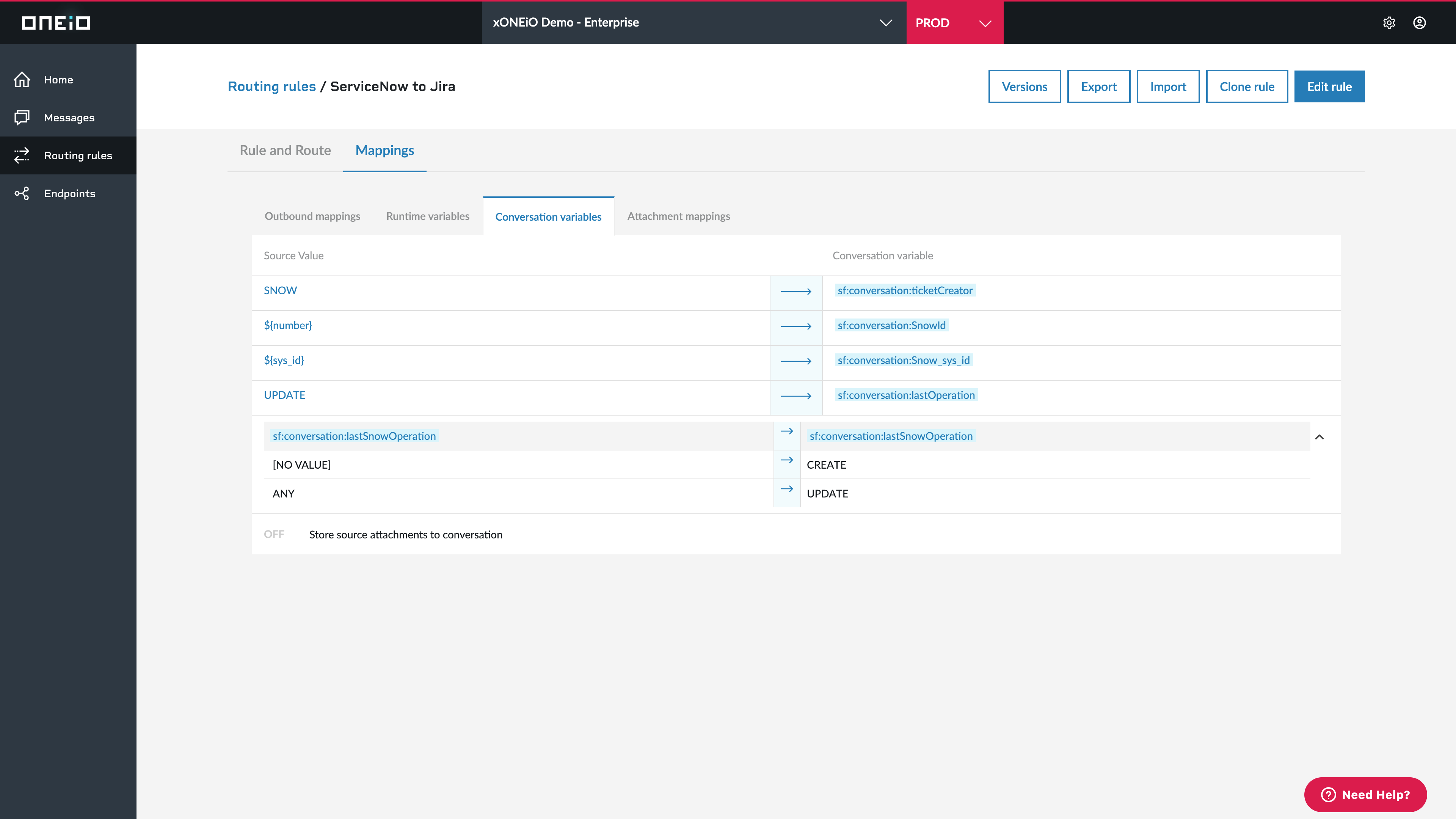Click the Edit rule button
The height and width of the screenshot is (819, 1456).
(1329, 86)
